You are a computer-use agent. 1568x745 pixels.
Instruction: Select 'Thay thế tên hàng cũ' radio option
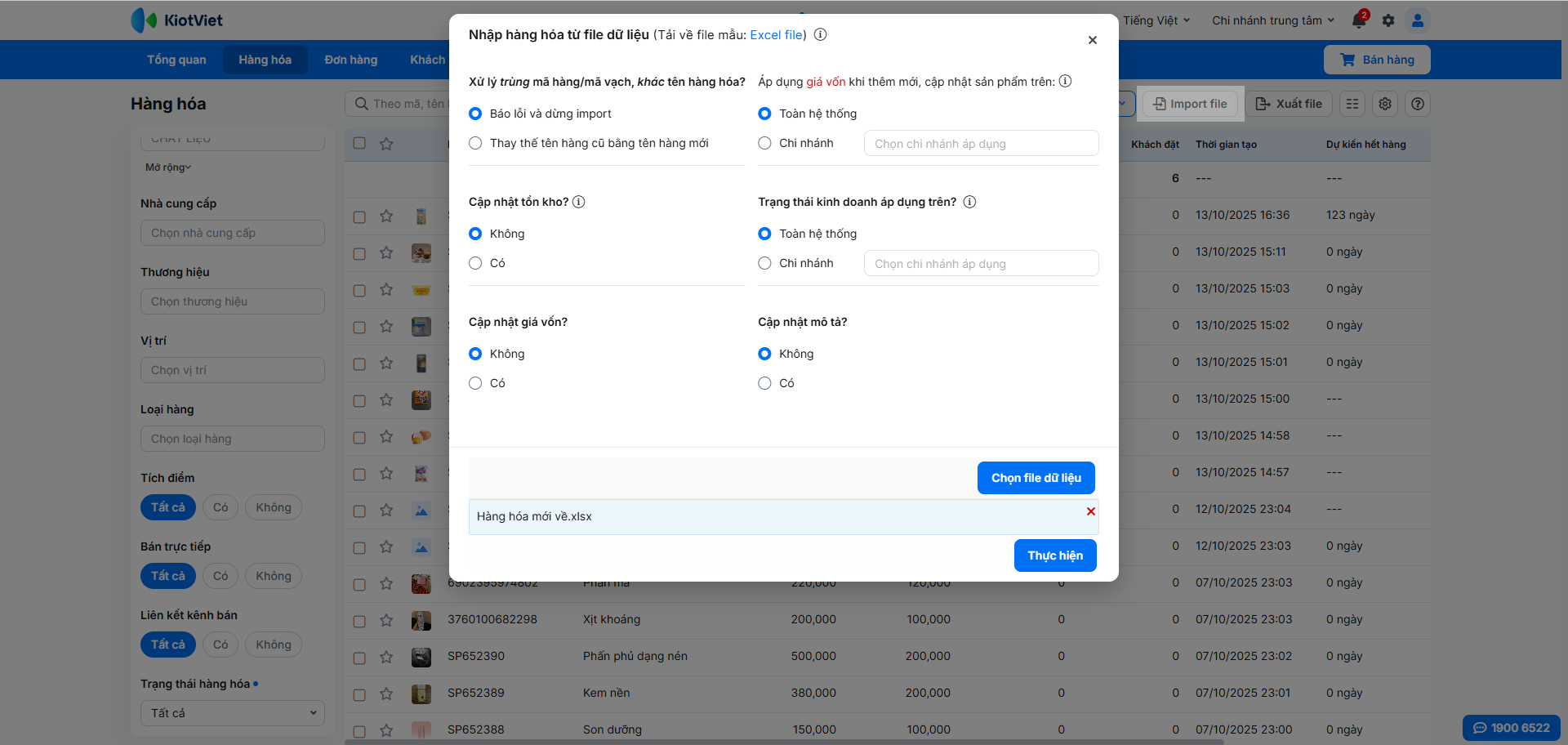(475, 143)
